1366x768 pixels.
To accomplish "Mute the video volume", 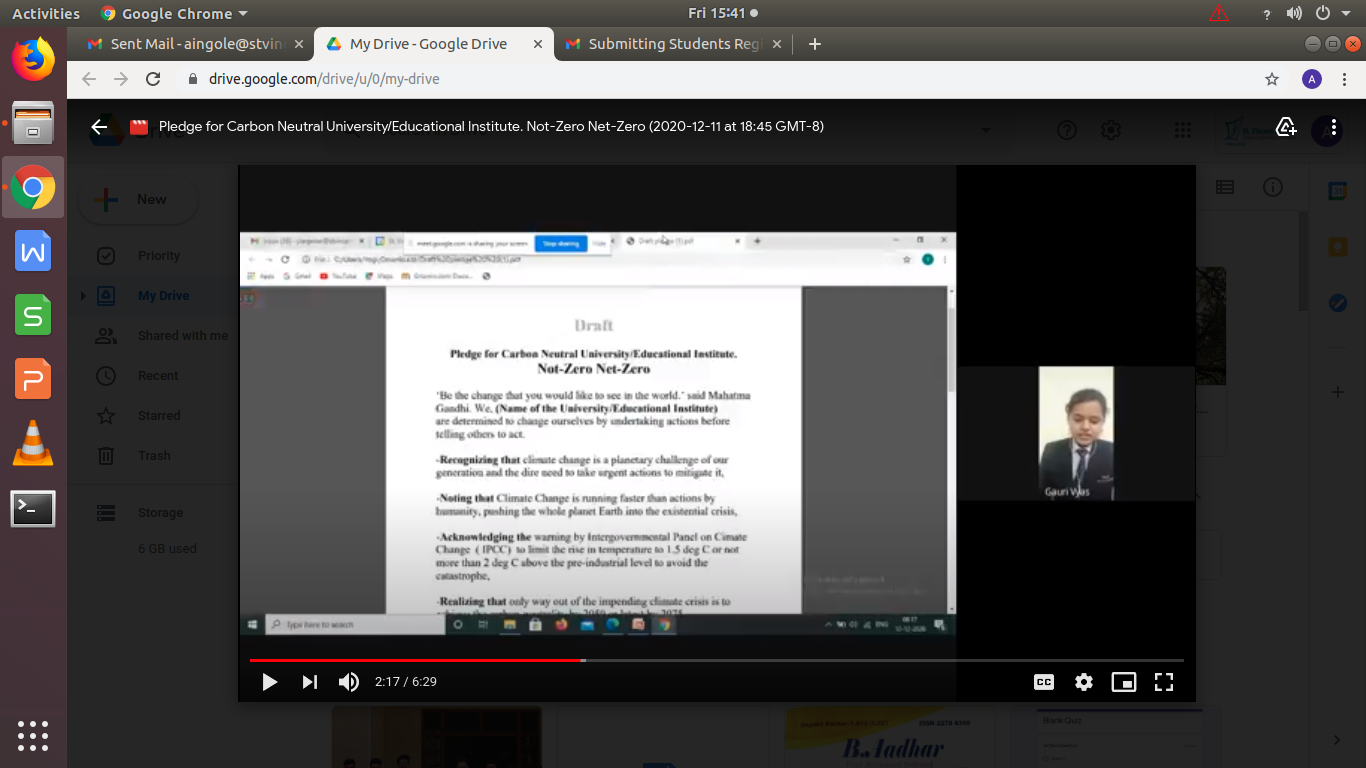I will pos(348,682).
